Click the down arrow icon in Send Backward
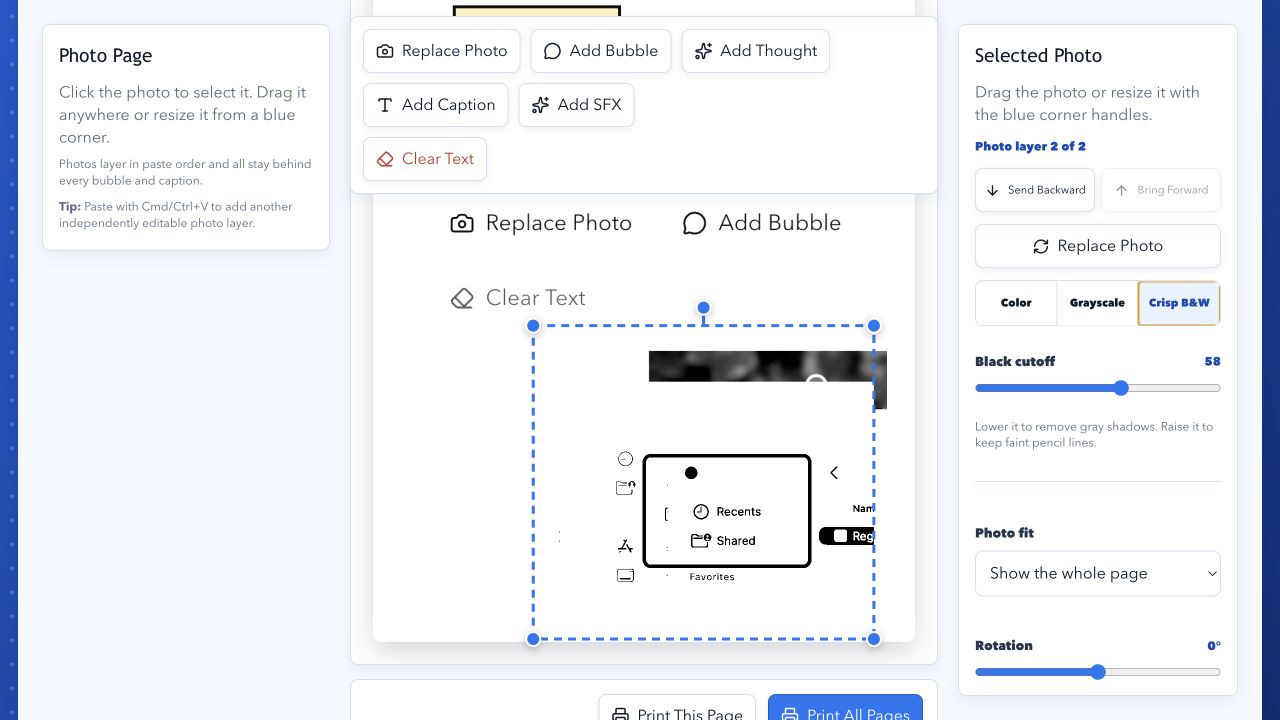This screenshot has width=1280, height=720. point(992,190)
